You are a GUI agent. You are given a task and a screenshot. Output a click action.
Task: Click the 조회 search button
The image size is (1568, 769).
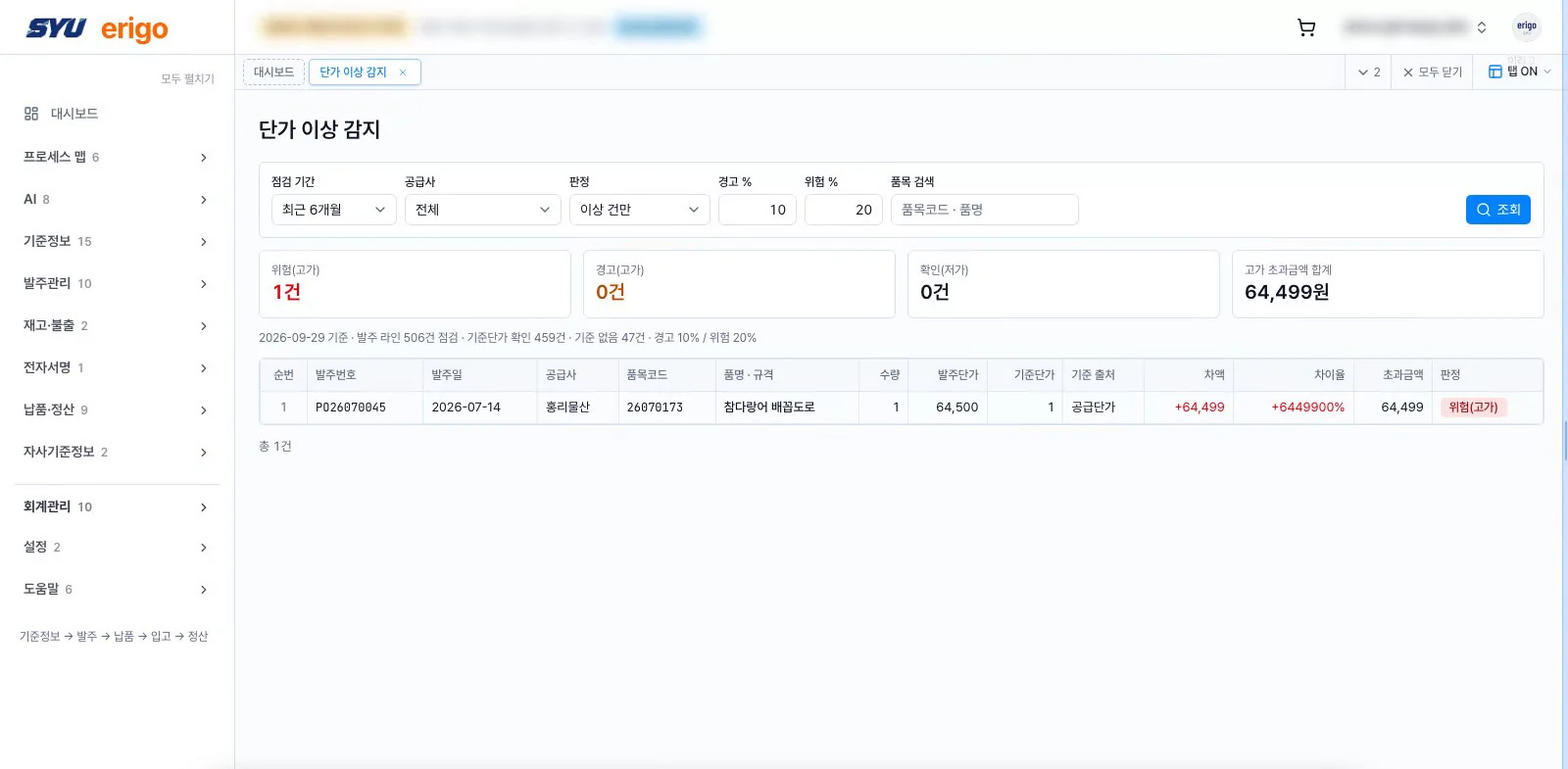pyautogui.click(x=1498, y=210)
